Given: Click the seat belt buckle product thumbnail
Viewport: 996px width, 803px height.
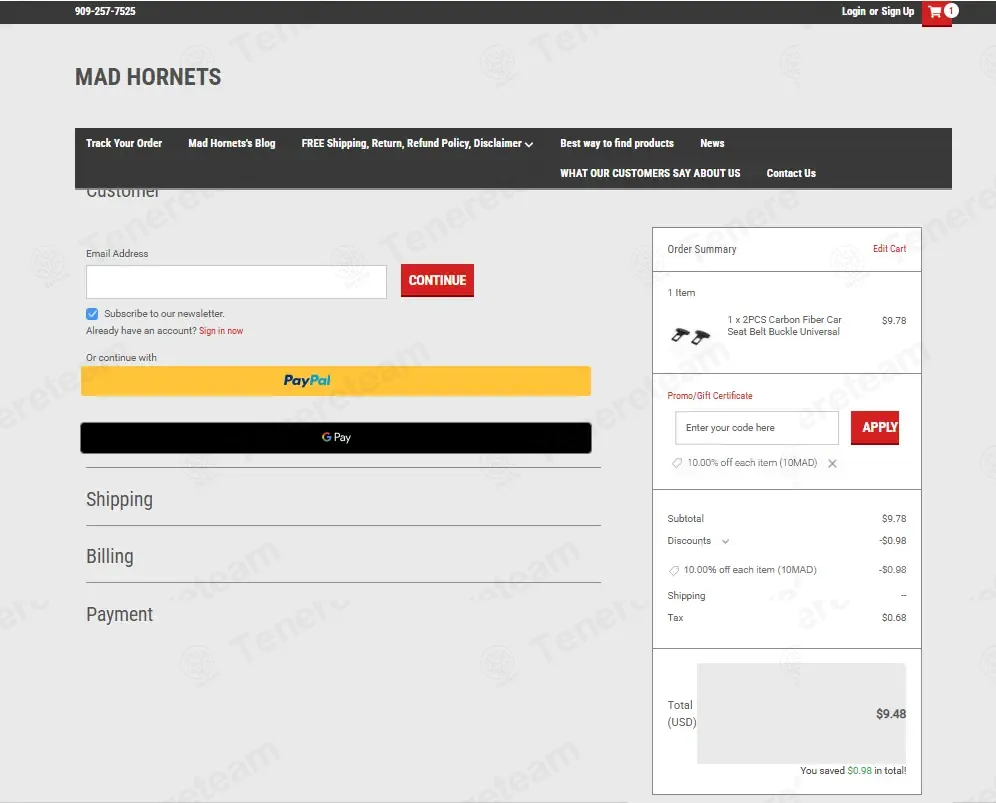Looking at the screenshot, I should (690, 335).
